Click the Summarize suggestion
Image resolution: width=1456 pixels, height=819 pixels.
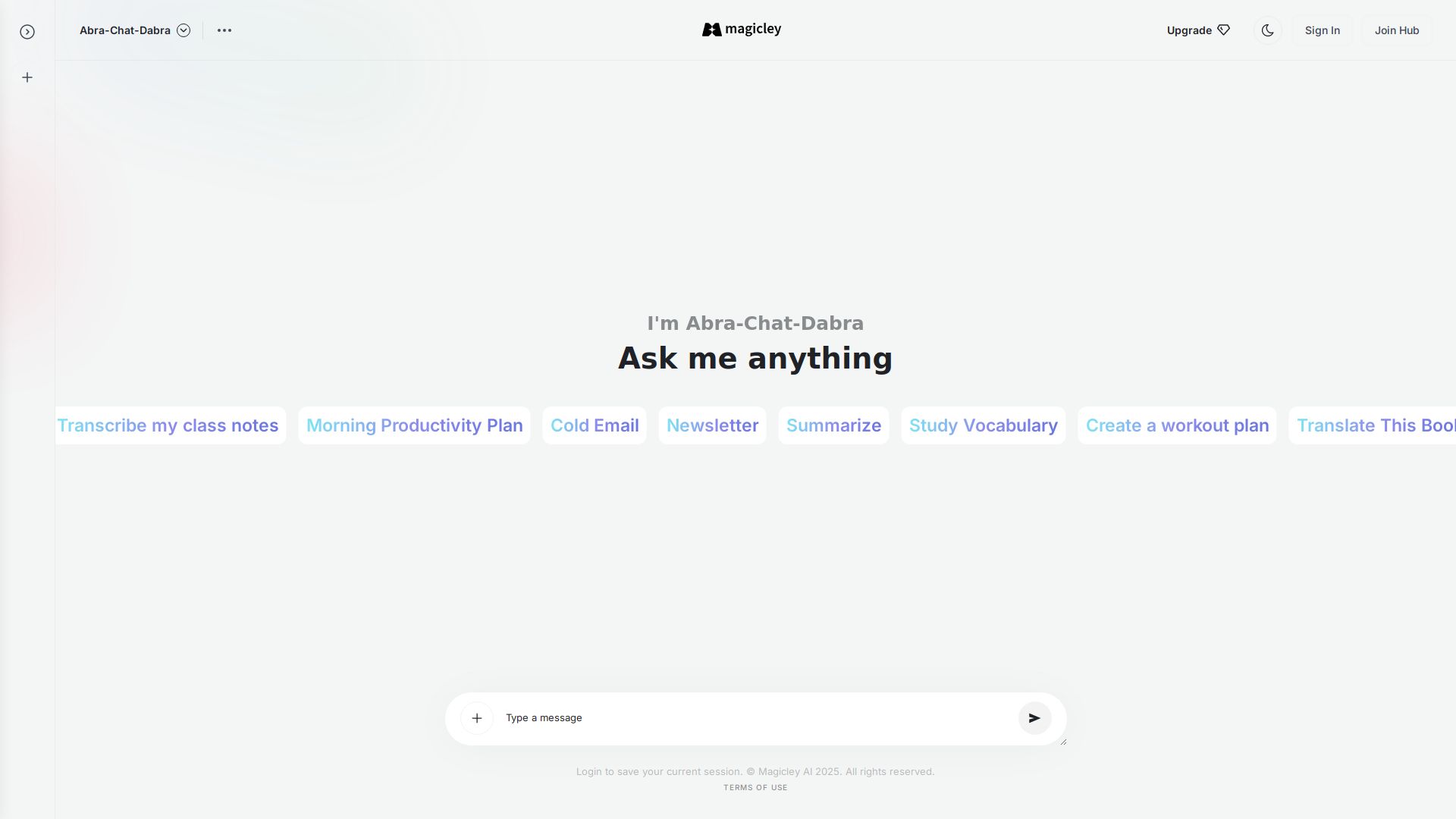coord(833,425)
